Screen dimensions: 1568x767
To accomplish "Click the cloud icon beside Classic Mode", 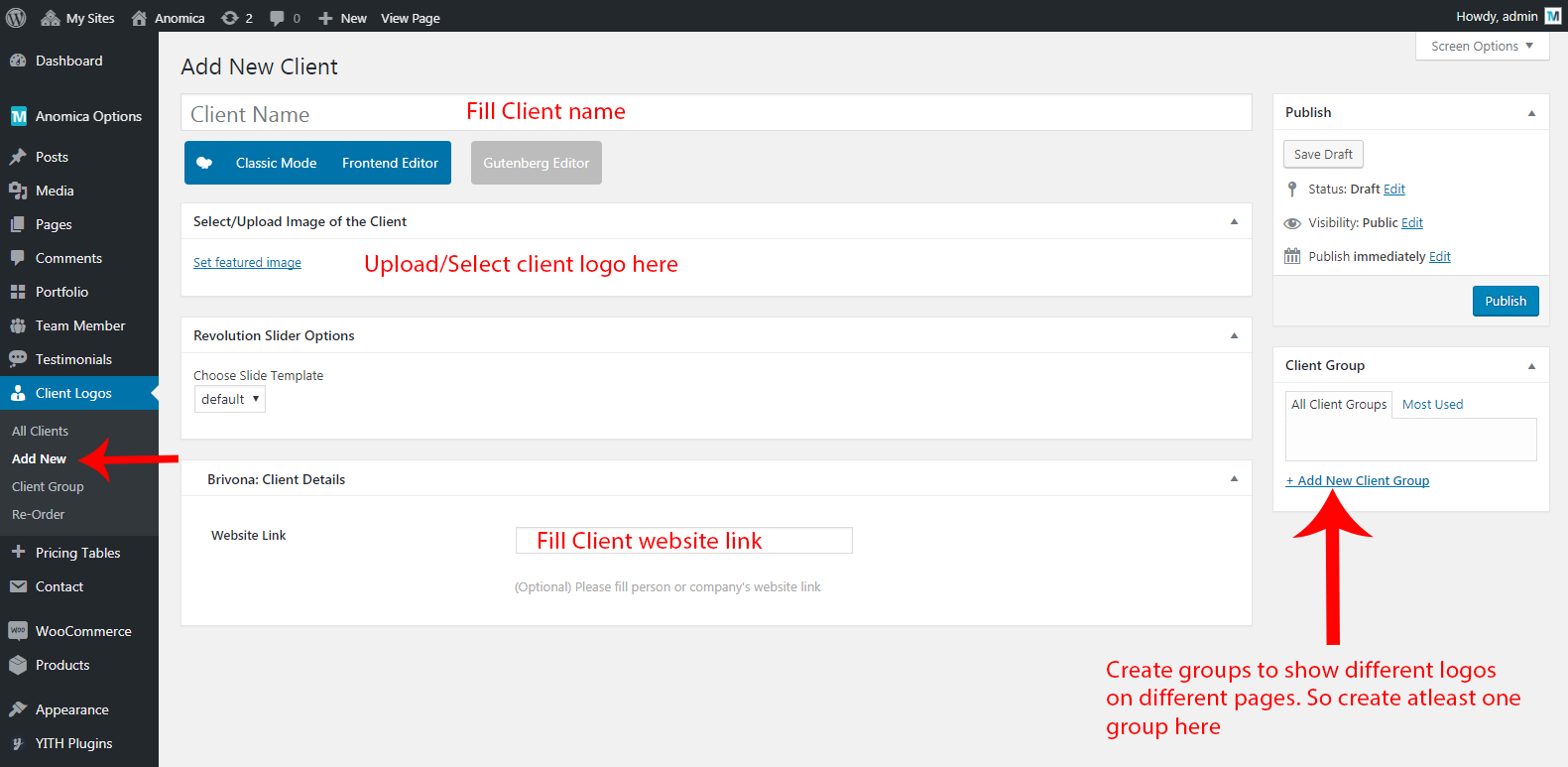I will 204,163.
